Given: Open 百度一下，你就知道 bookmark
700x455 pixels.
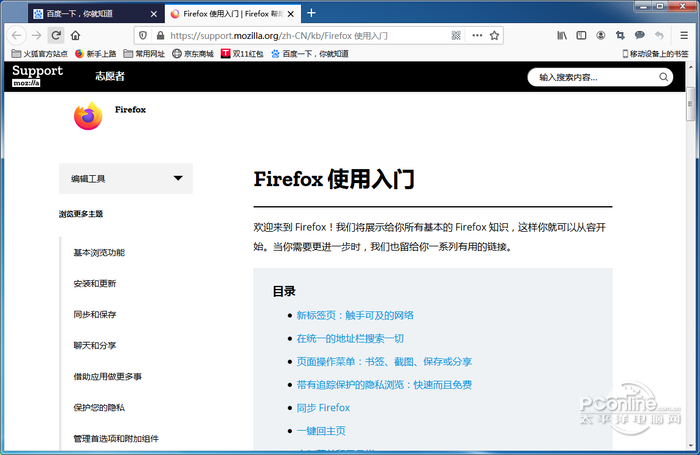Looking at the screenshot, I should click(310, 54).
